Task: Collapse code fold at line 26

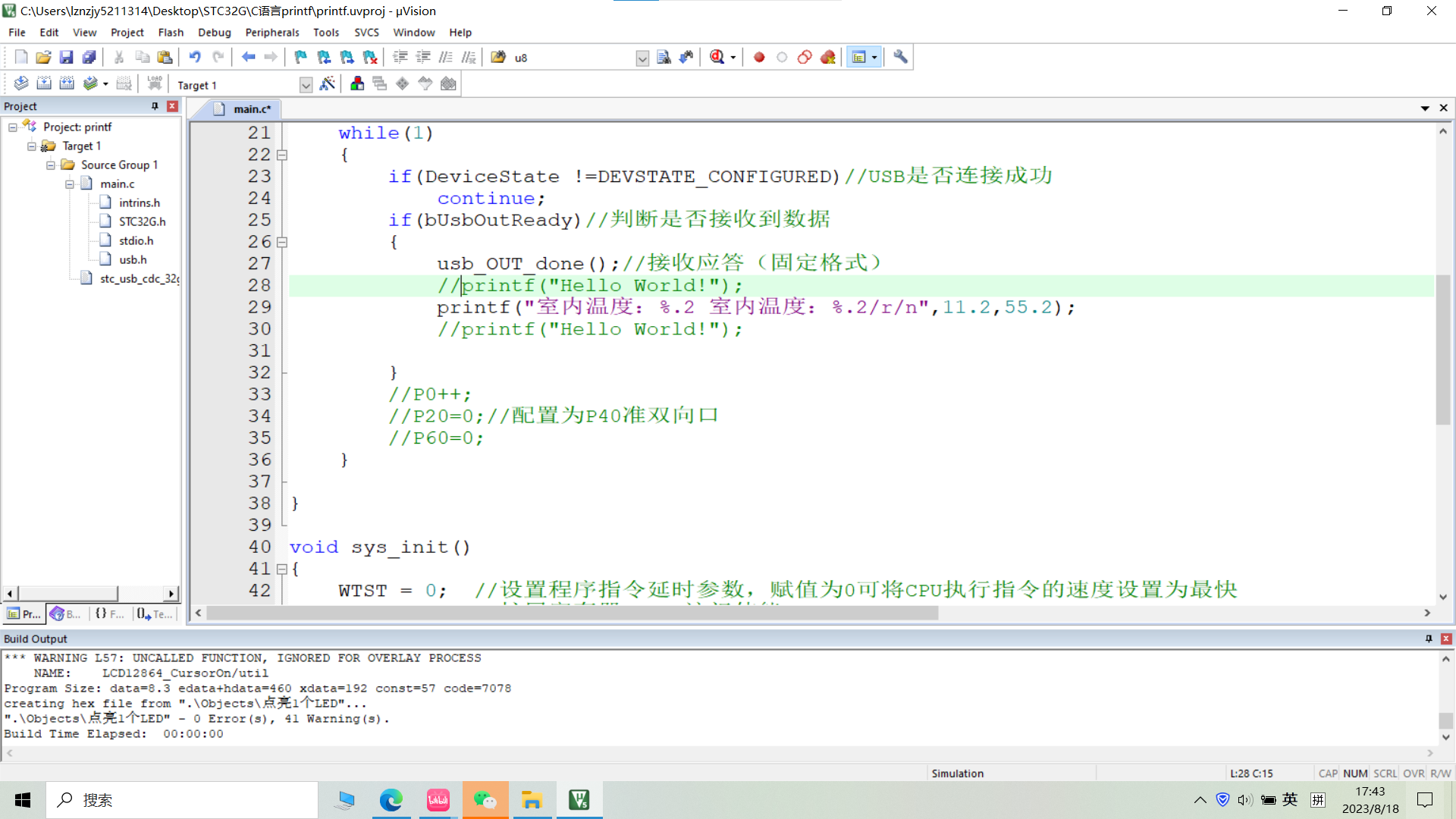Action: 282,242
